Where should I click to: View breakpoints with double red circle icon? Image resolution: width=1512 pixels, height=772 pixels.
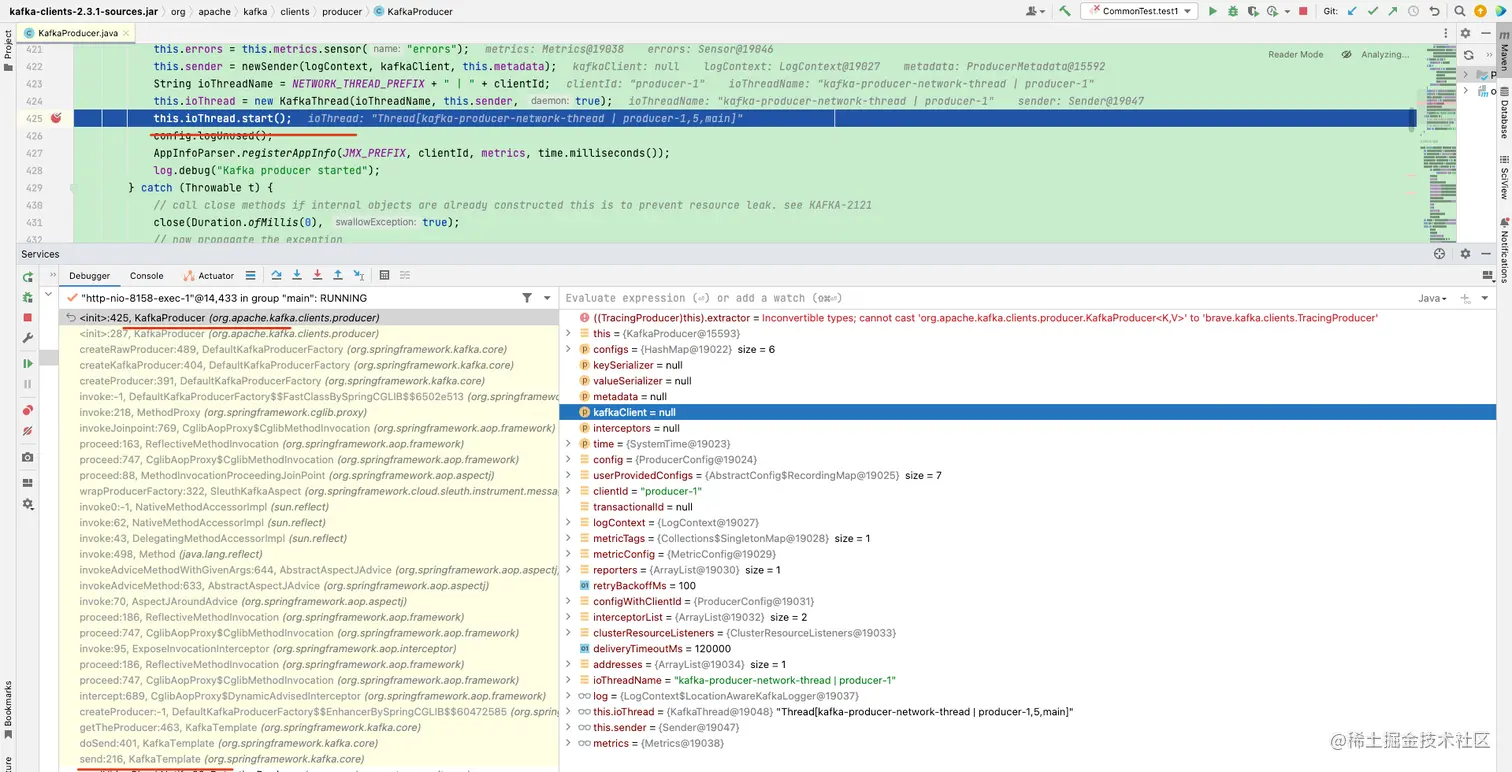pyautogui.click(x=28, y=410)
